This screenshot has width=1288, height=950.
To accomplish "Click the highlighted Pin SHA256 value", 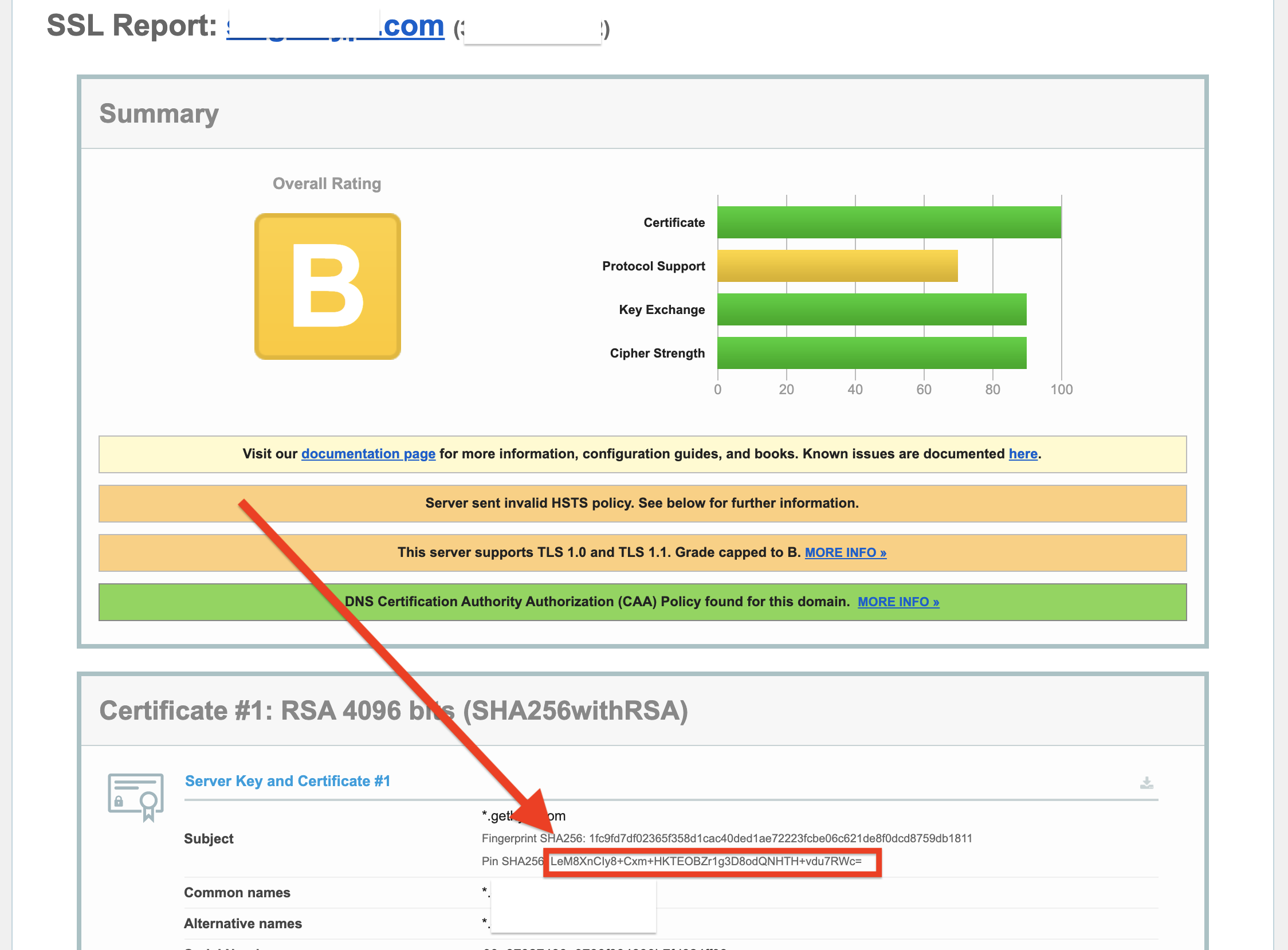I will [x=705, y=861].
